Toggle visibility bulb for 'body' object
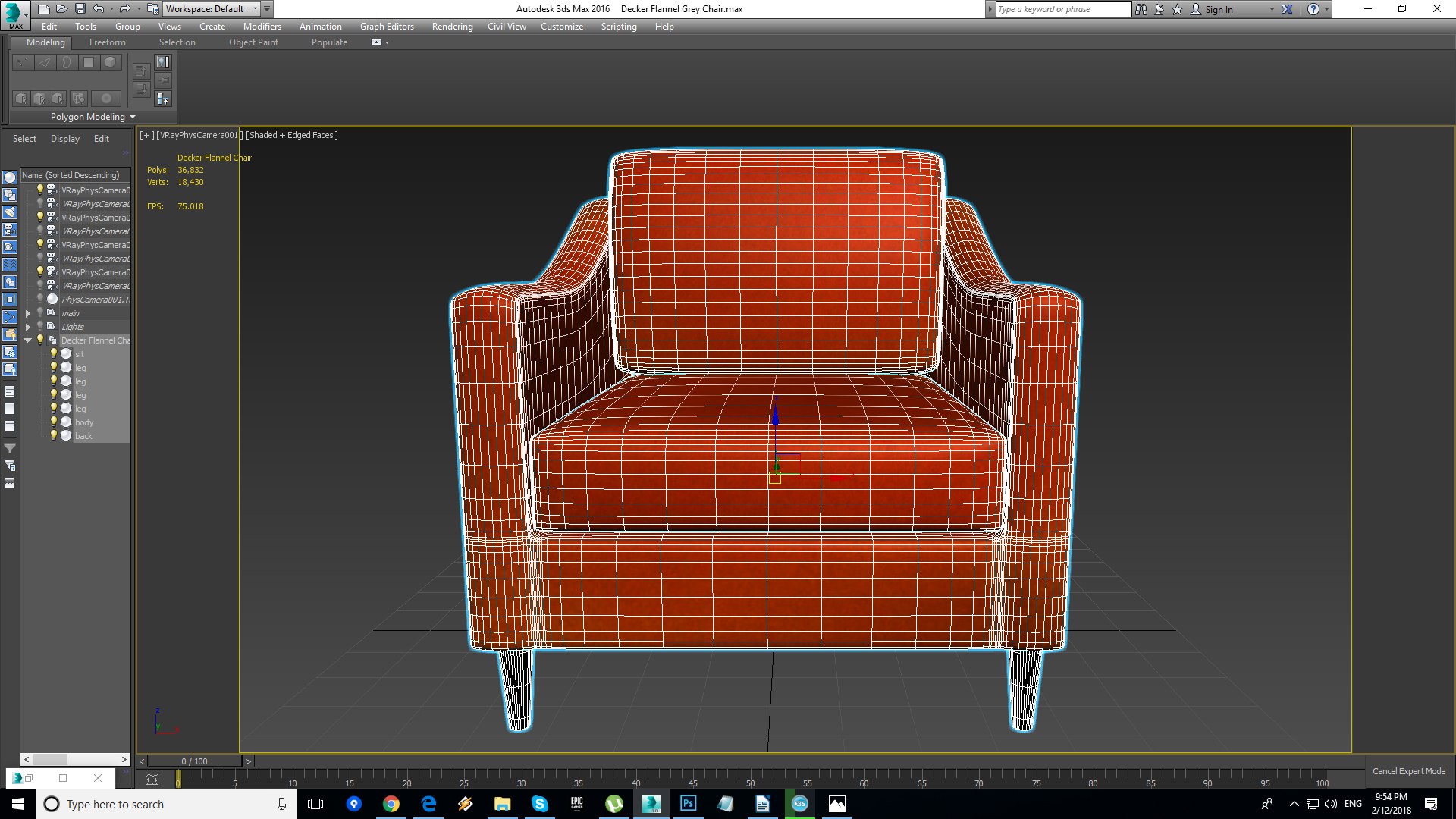 [x=54, y=422]
